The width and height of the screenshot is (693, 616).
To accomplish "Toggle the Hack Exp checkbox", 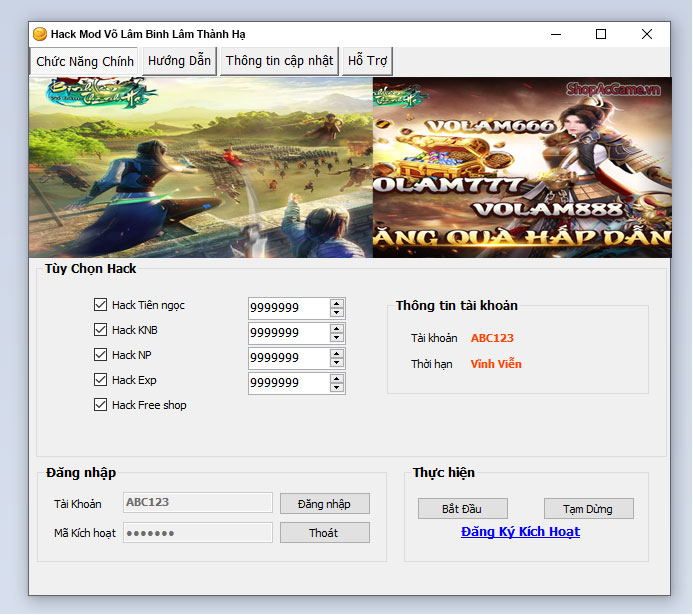I will pos(100,380).
